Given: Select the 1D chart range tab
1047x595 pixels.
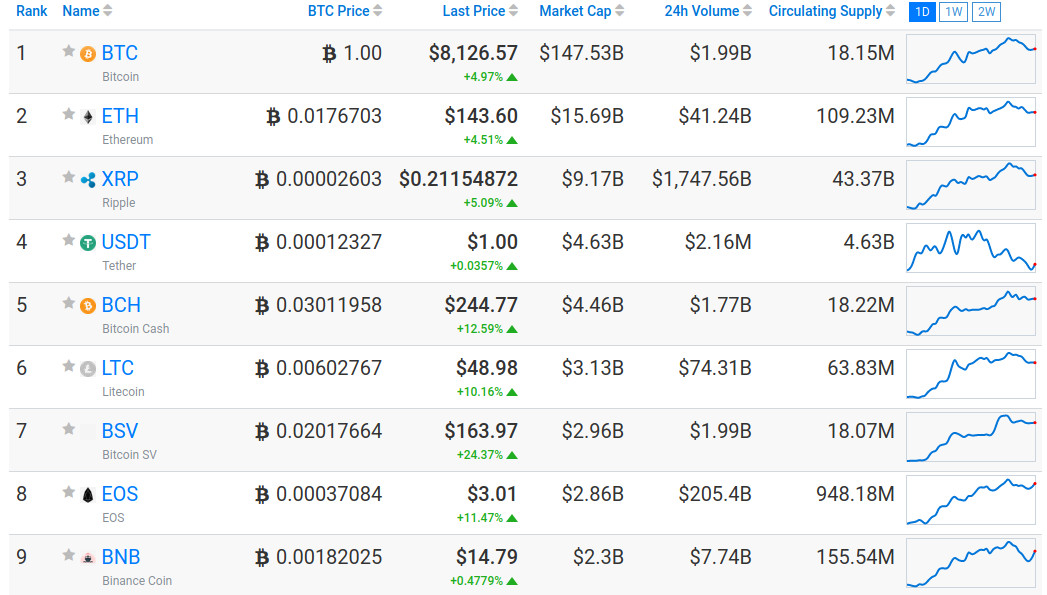Looking at the screenshot, I should click(x=922, y=12).
